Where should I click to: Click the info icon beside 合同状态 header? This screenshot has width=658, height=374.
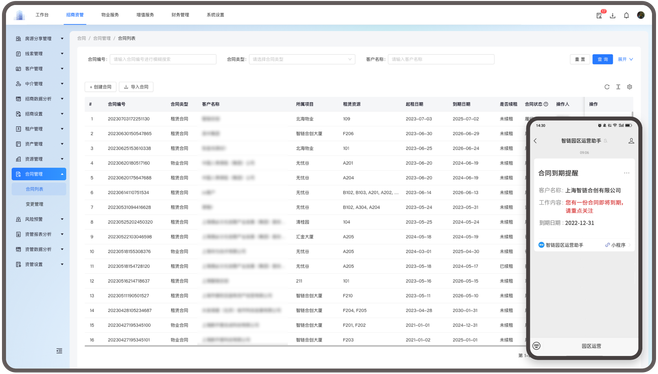546,104
